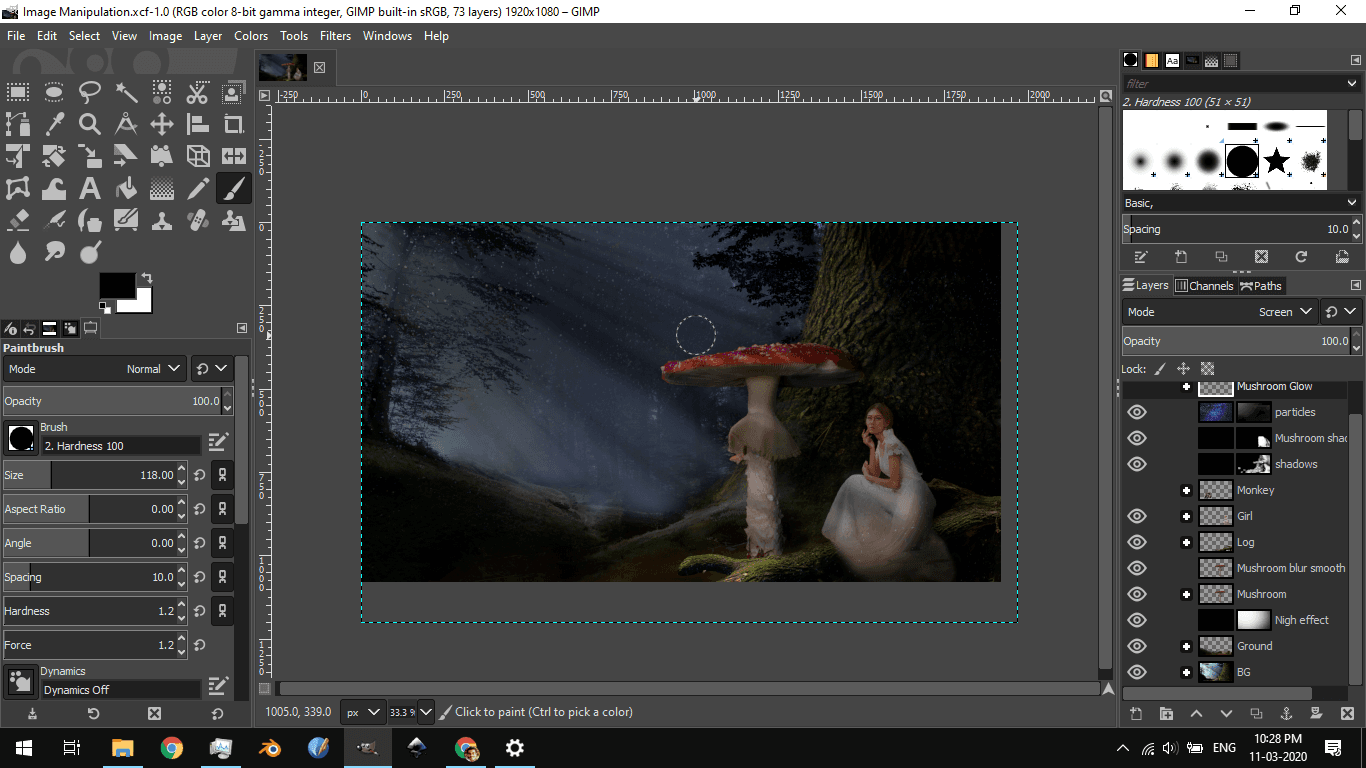Hide the Girl layer
This screenshot has height=768, width=1366.
point(1137,516)
